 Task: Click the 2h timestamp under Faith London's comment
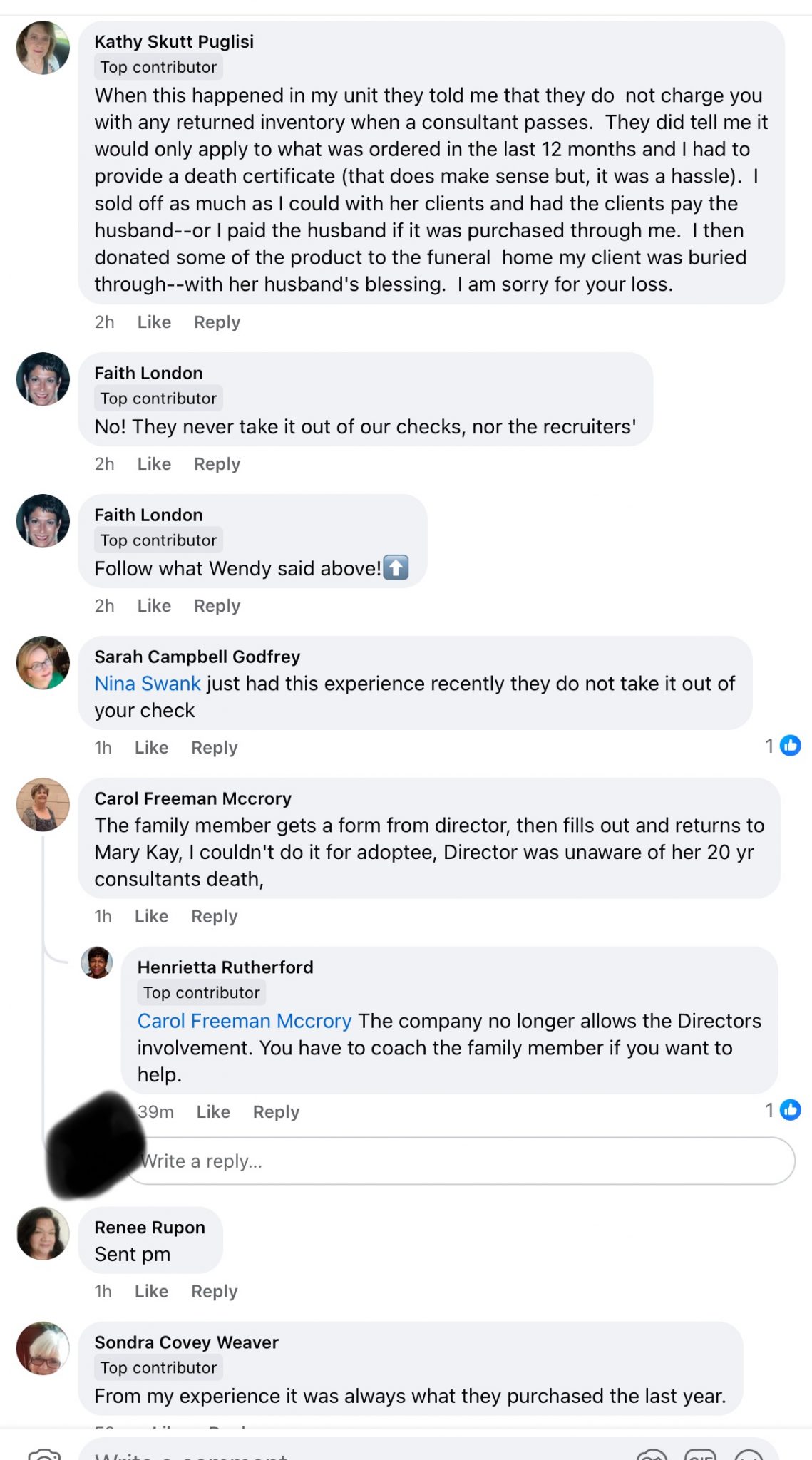104,463
